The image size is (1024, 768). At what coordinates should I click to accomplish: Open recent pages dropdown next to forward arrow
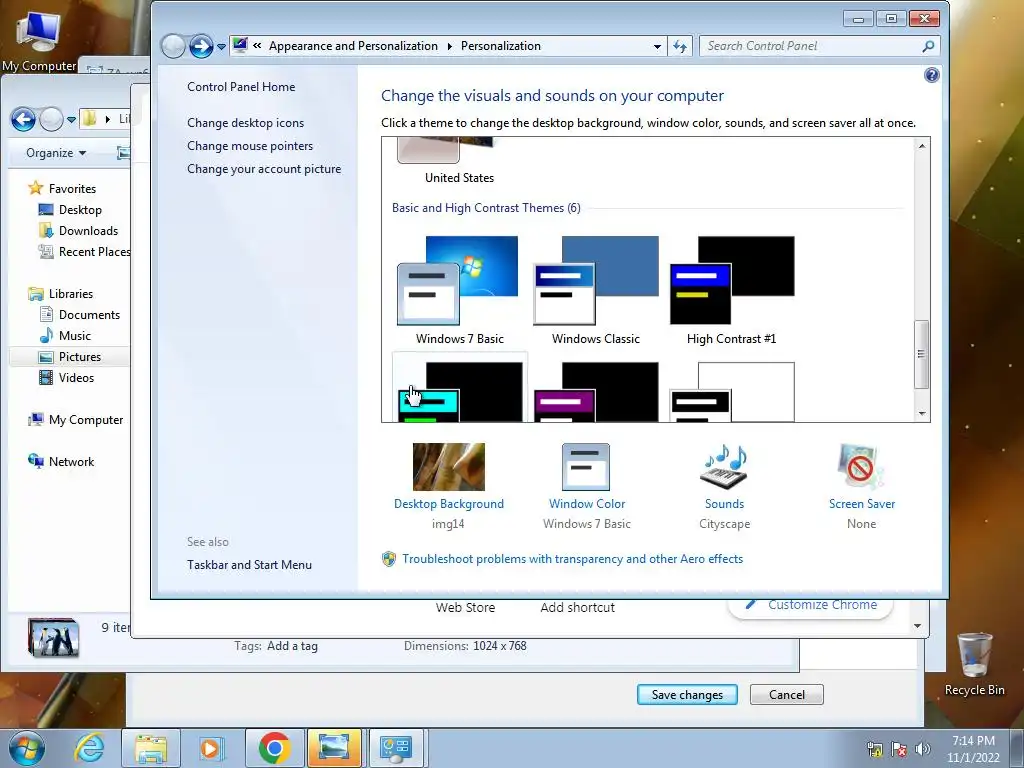click(x=221, y=46)
